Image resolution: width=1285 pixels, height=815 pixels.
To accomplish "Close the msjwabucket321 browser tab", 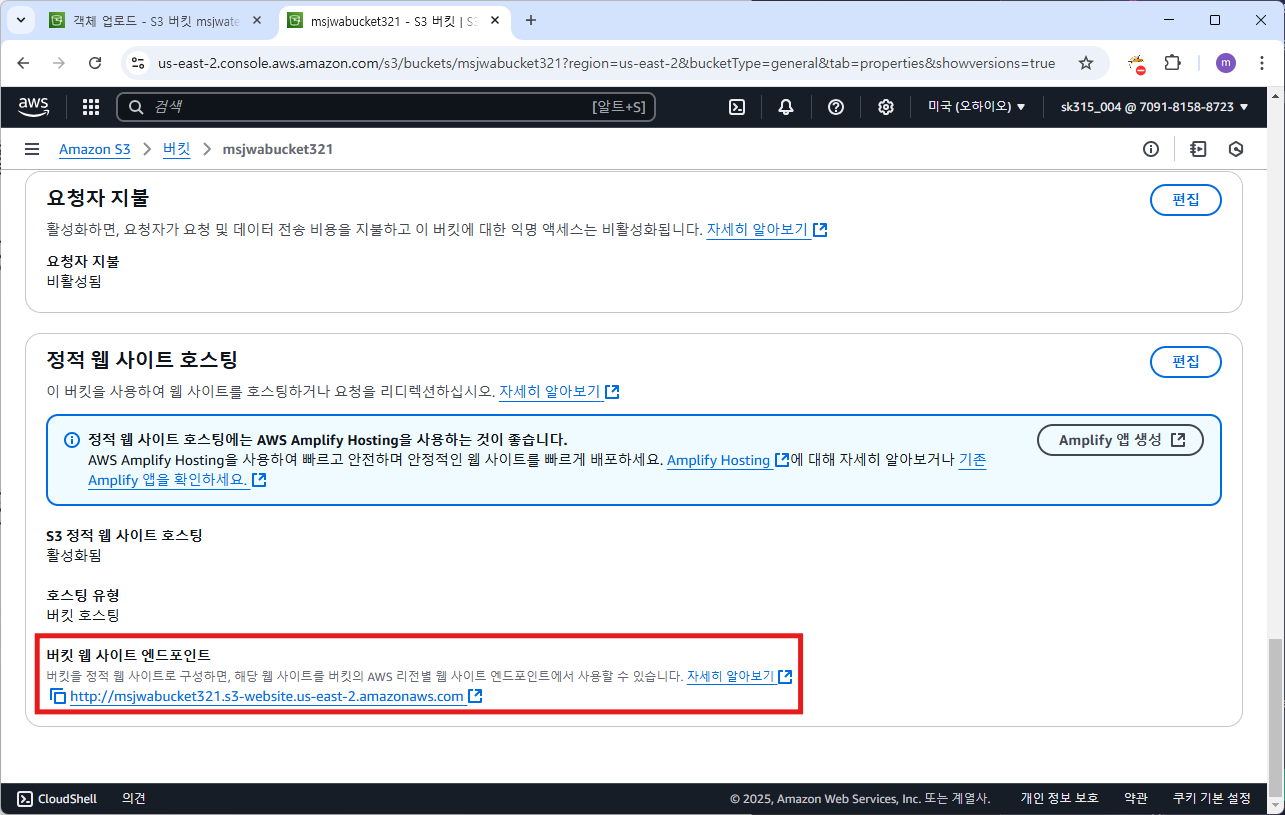I will [x=494, y=20].
